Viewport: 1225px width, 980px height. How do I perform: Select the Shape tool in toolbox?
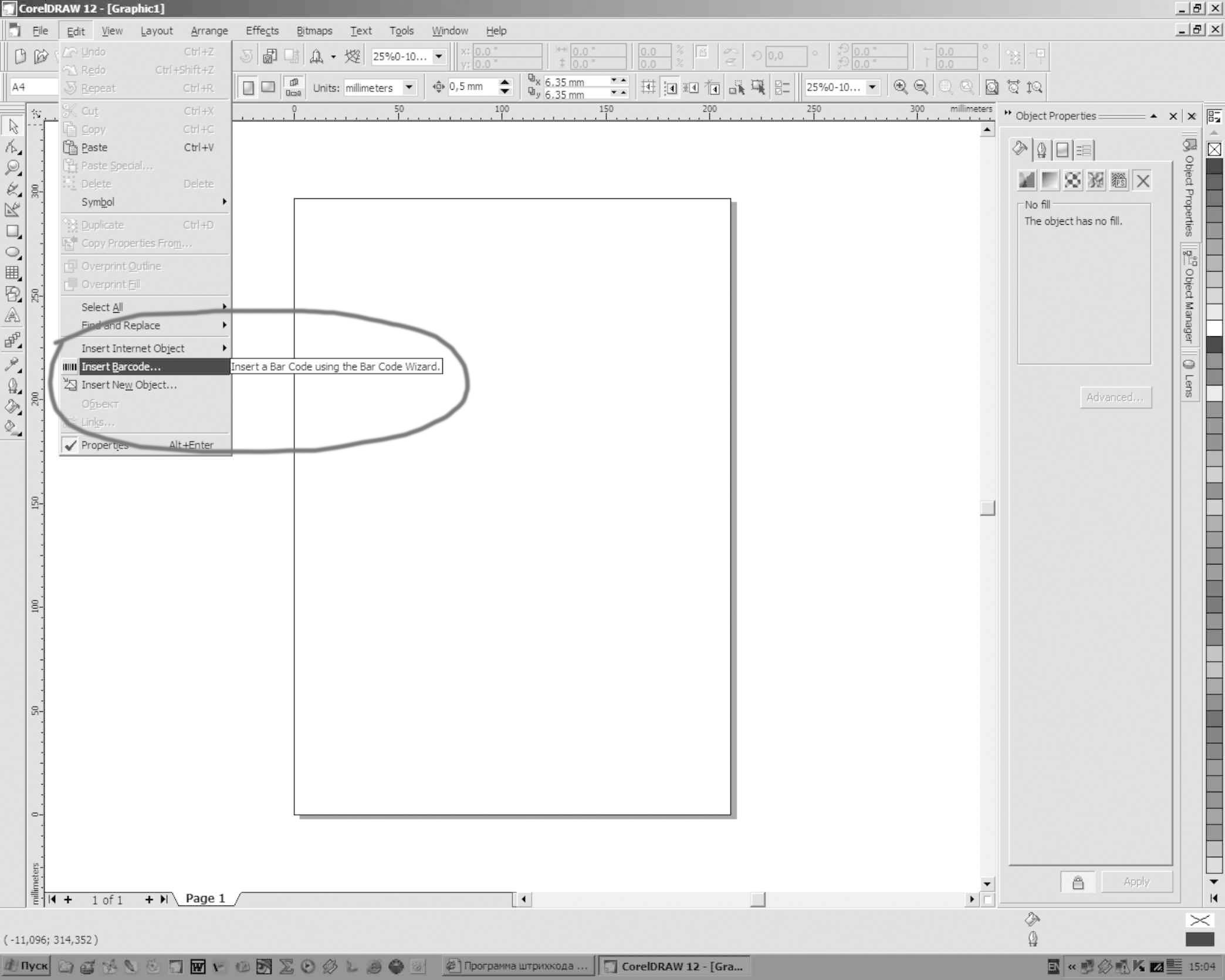[x=13, y=147]
